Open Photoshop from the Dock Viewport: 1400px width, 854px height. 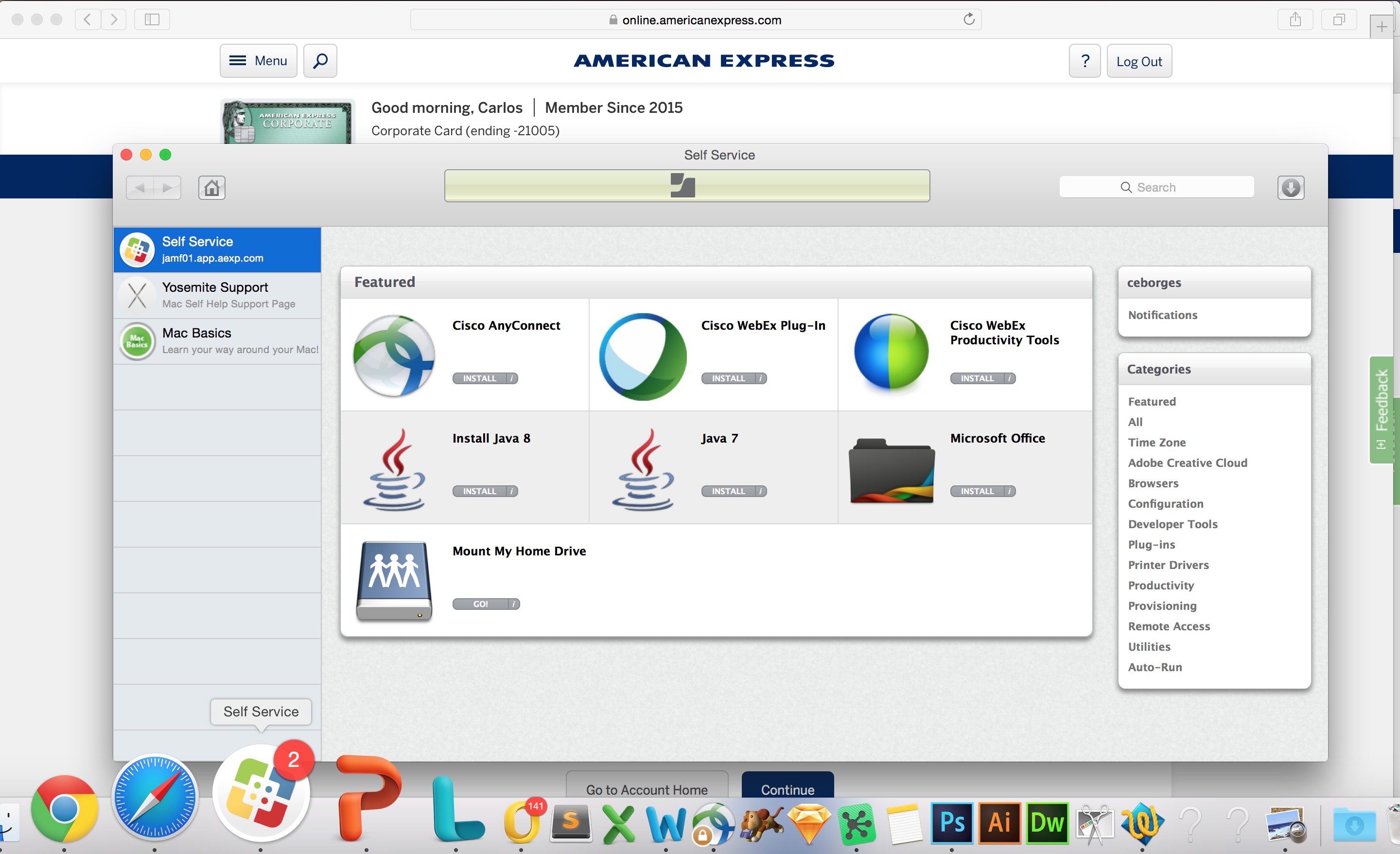tap(952, 823)
